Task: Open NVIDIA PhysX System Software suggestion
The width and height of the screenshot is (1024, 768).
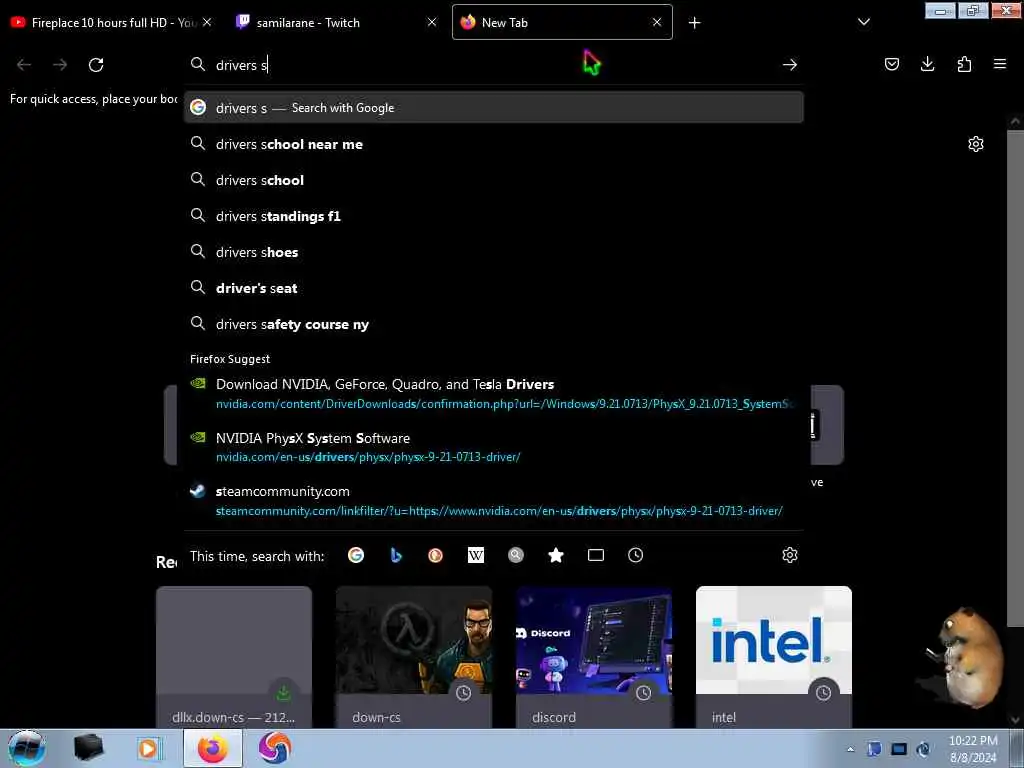Action: (x=494, y=447)
